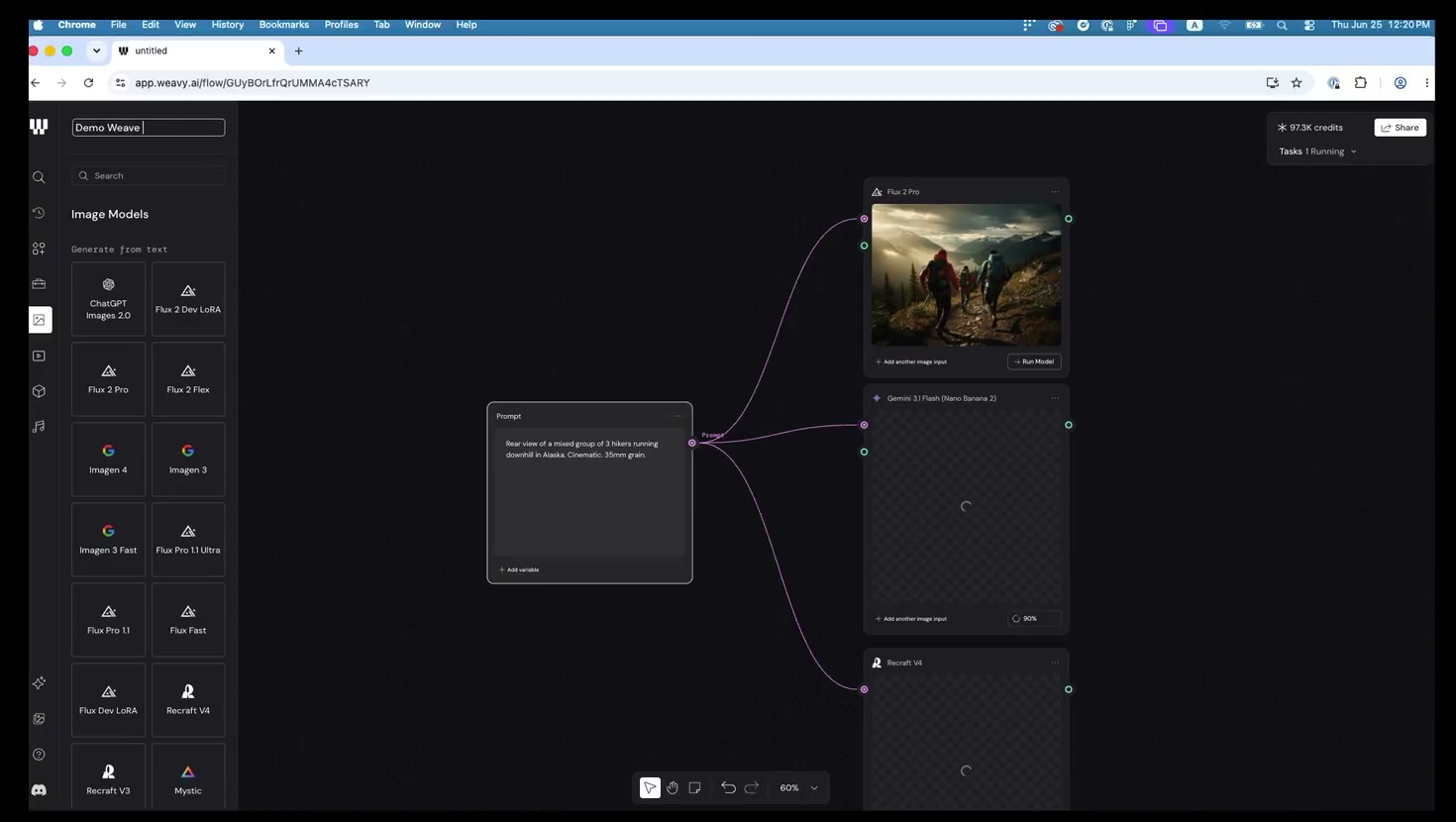This screenshot has width=1456, height=822.
Task: Add ChatGPT Images 2.0 model
Action: pyautogui.click(x=108, y=299)
